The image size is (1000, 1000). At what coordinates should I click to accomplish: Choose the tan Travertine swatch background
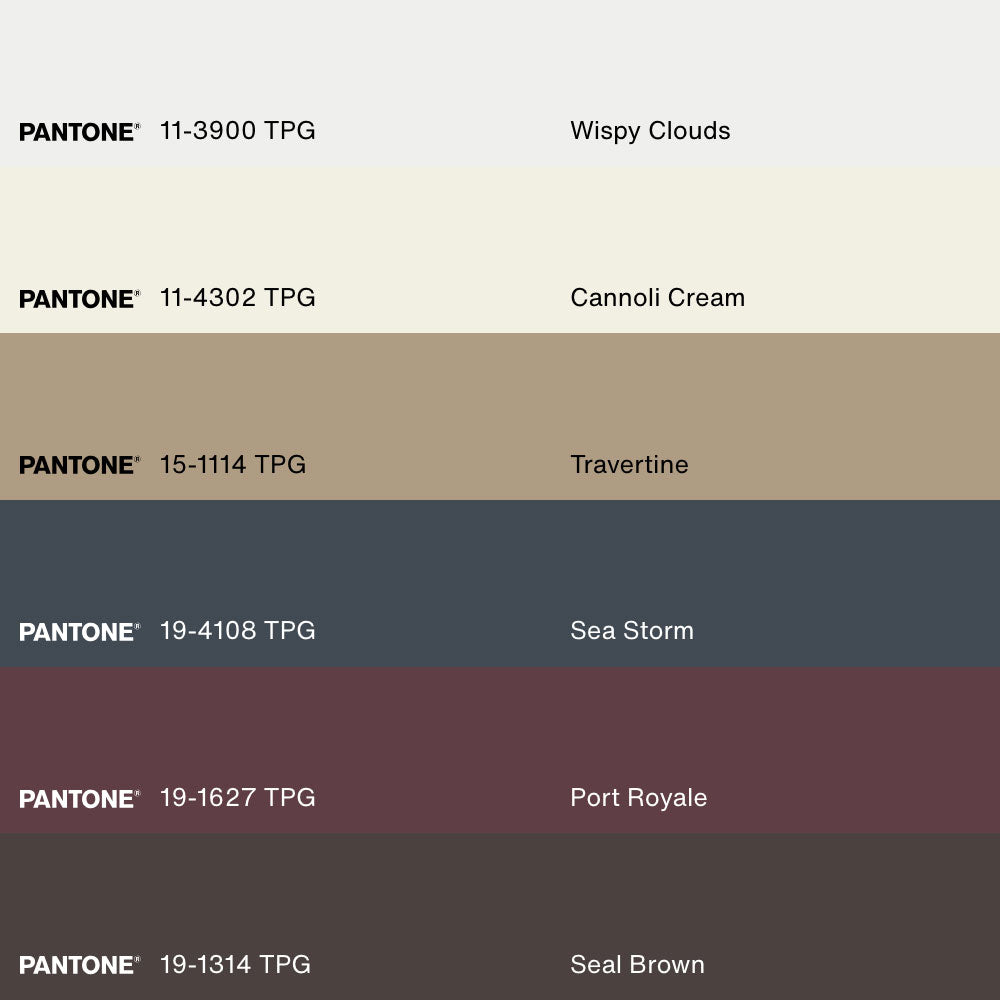(x=500, y=390)
